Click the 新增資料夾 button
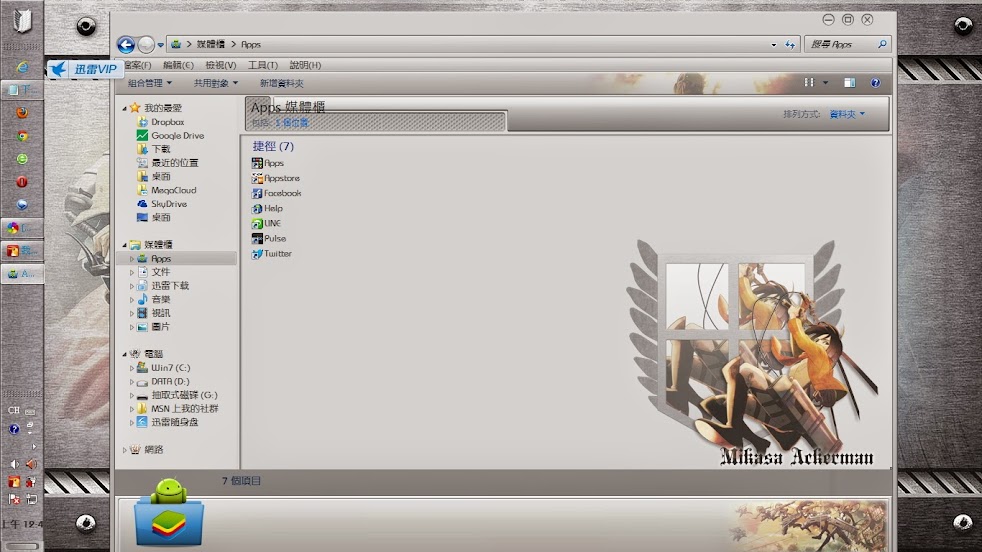This screenshot has width=982, height=552. pos(281,83)
